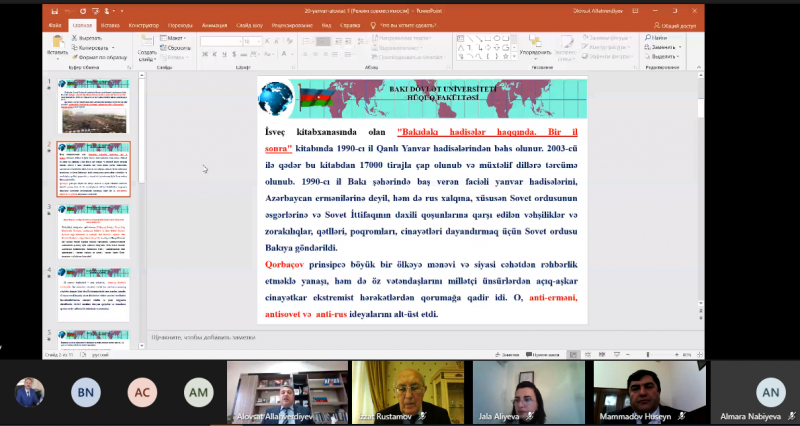Click the slide thumbnail panel scrollbar
Image resolution: width=800 pixels, height=426 pixels.
142,210
